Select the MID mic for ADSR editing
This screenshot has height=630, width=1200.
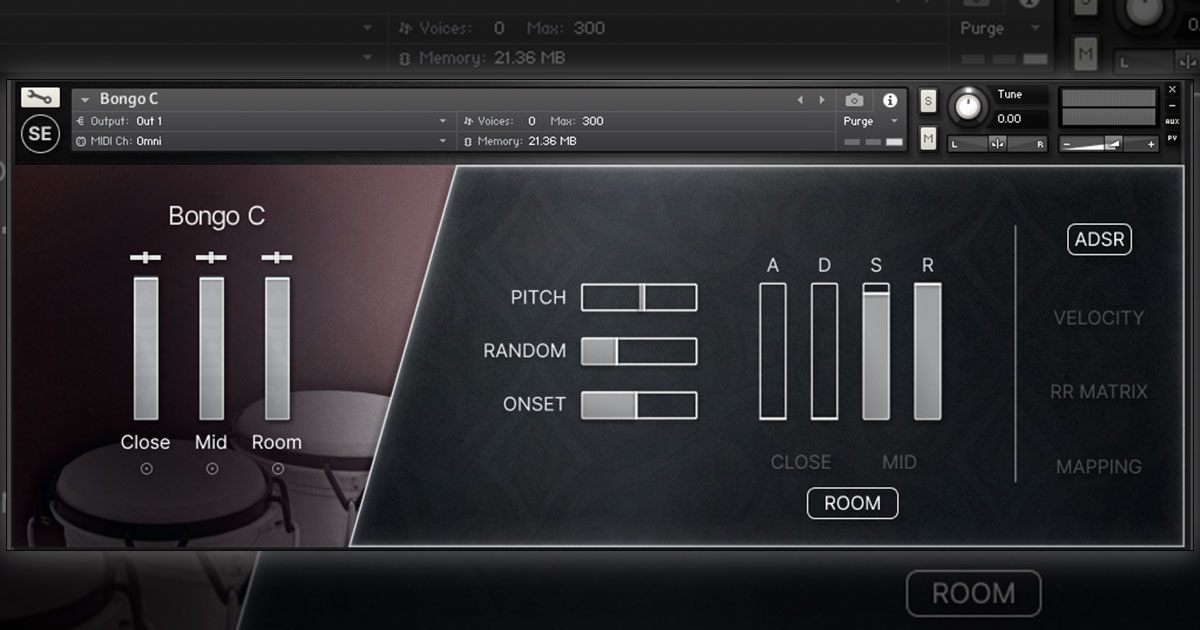coord(899,462)
